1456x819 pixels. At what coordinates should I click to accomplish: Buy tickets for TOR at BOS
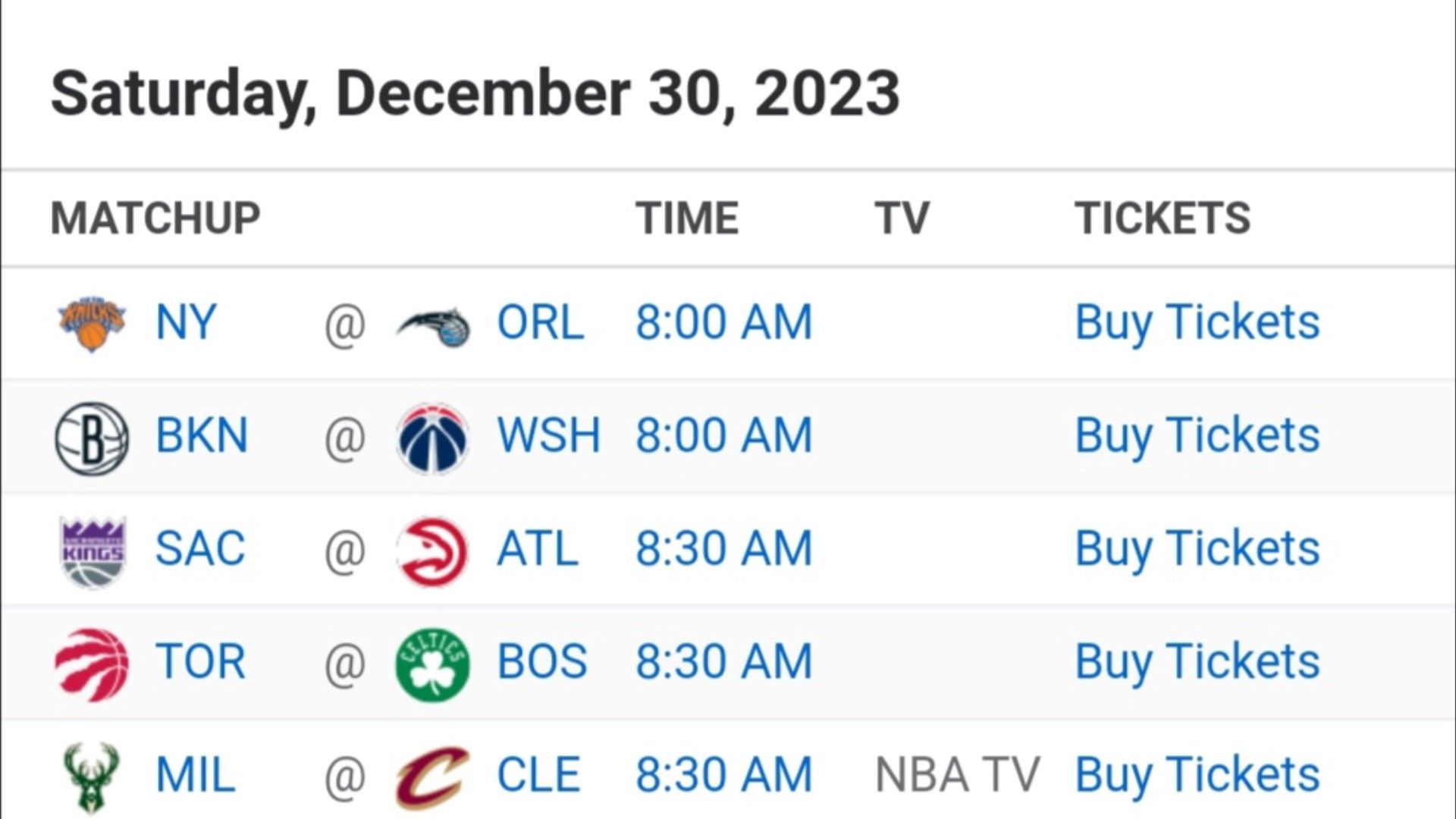coord(1197,661)
